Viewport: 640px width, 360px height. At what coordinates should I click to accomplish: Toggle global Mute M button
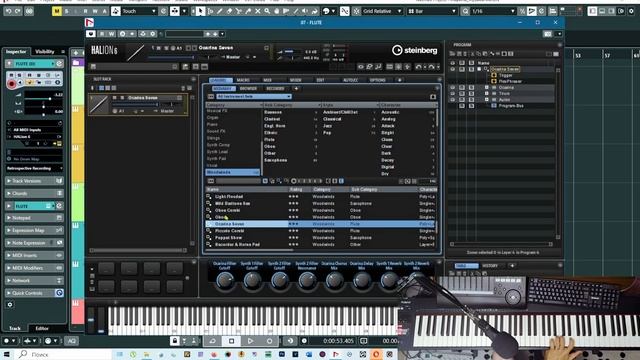(57, 11)
